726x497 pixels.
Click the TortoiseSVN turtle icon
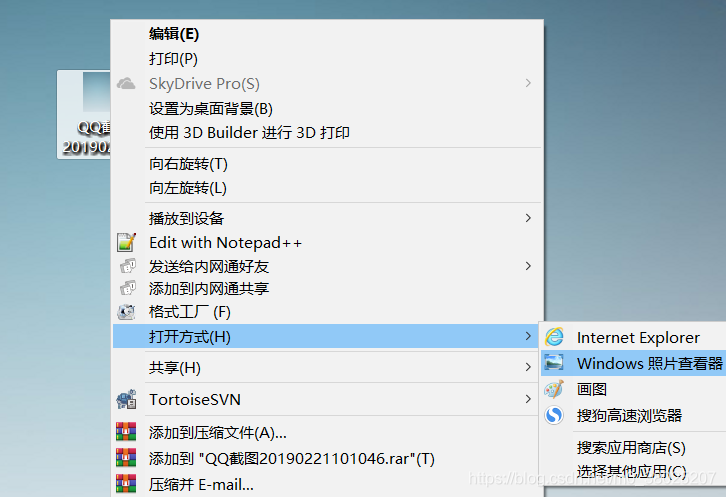(126, 399)
